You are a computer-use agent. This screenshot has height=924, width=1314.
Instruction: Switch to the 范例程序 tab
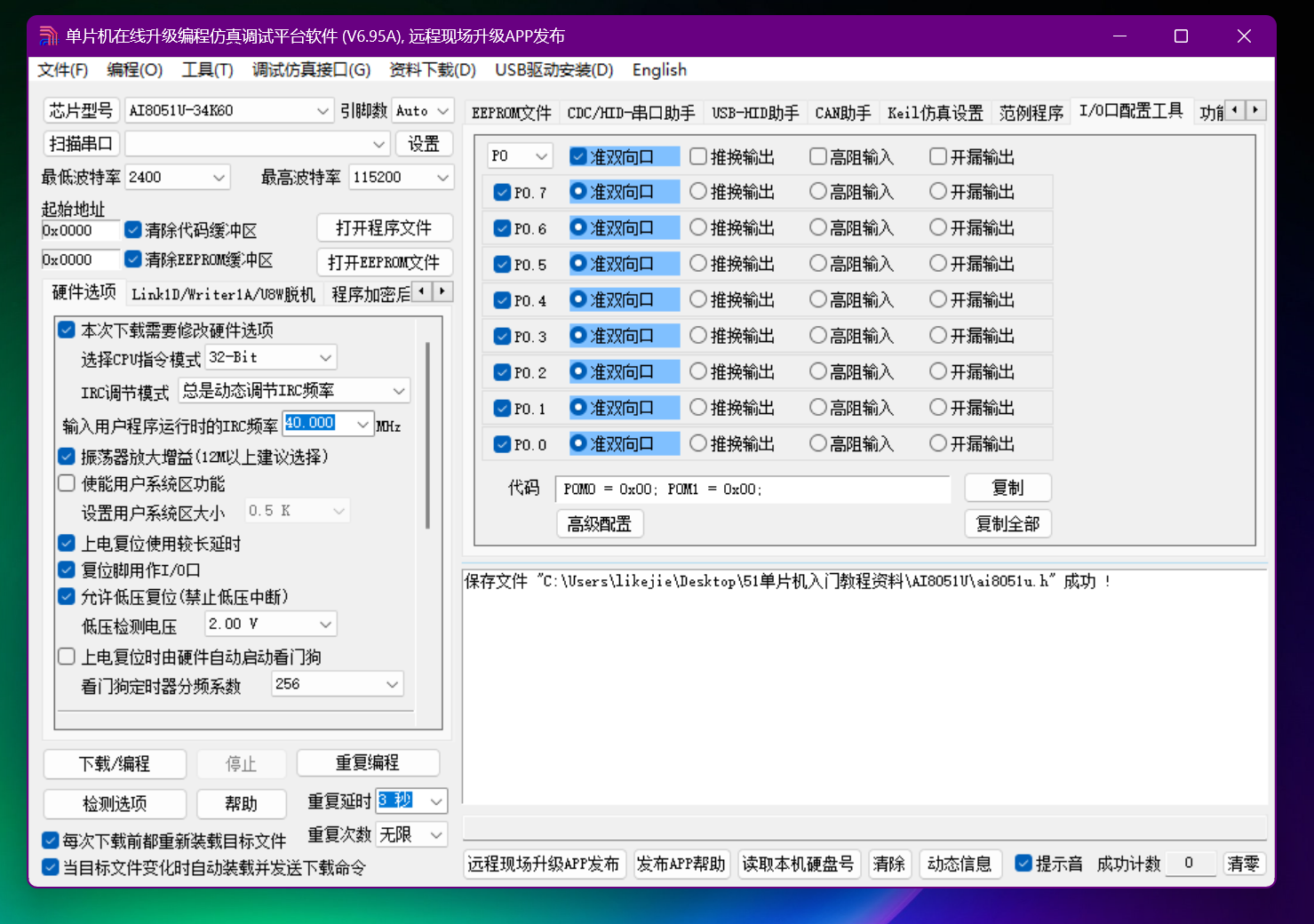point(1031,113)
